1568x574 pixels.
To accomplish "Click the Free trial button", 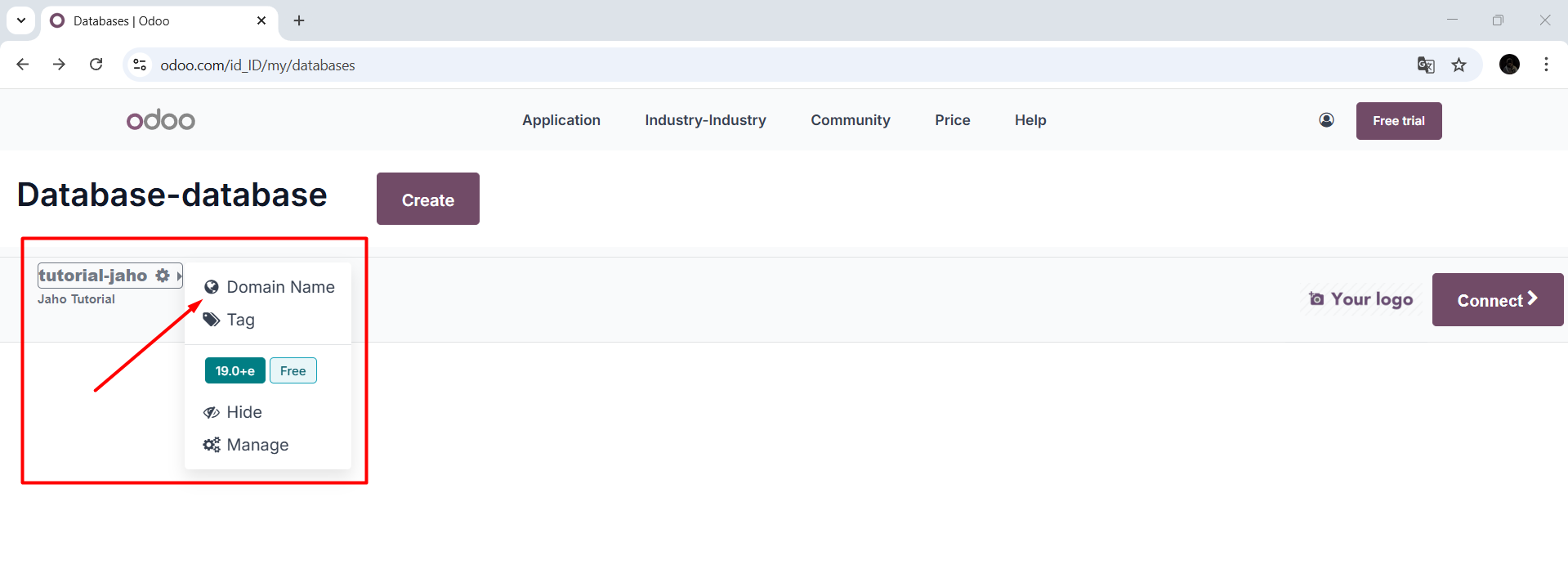I will pos(1398,121).
